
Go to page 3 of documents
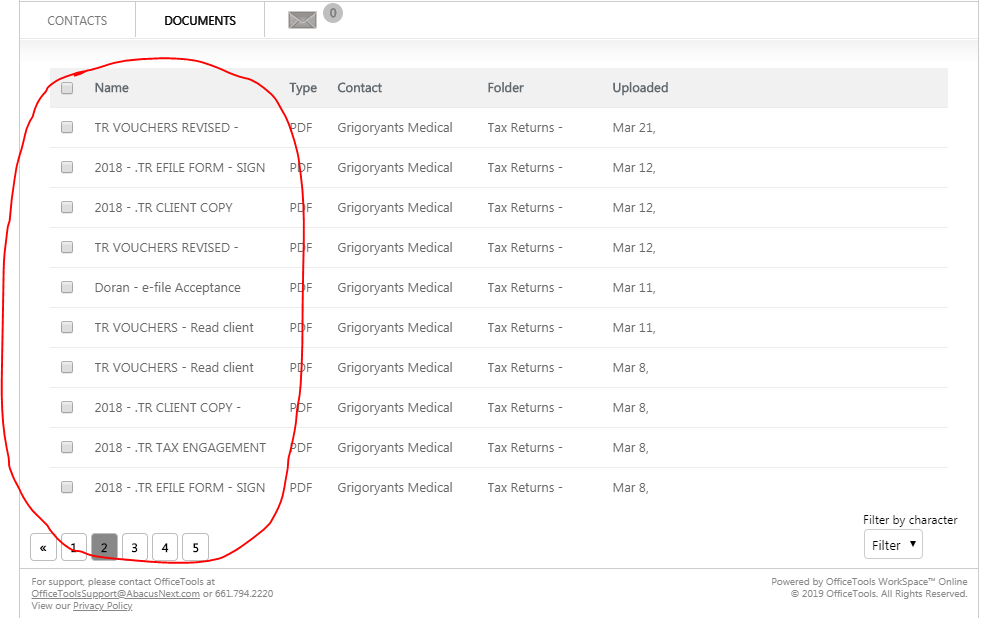tap(134, 546)
